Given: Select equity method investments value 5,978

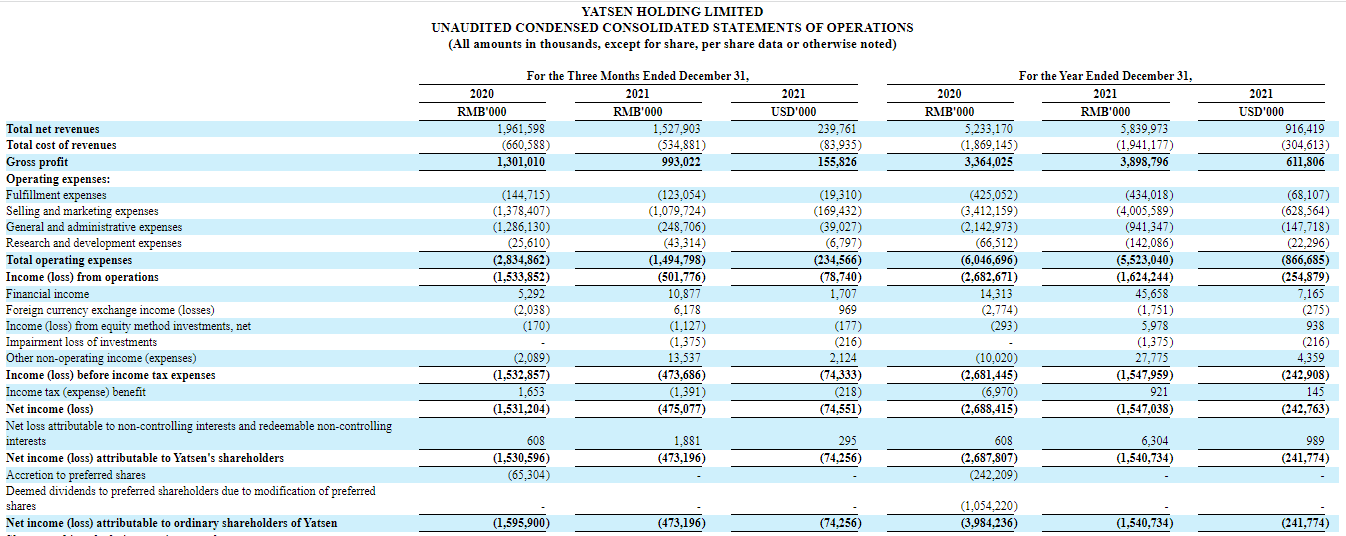Looking at the screenshot, I should tap(1155, 326).
